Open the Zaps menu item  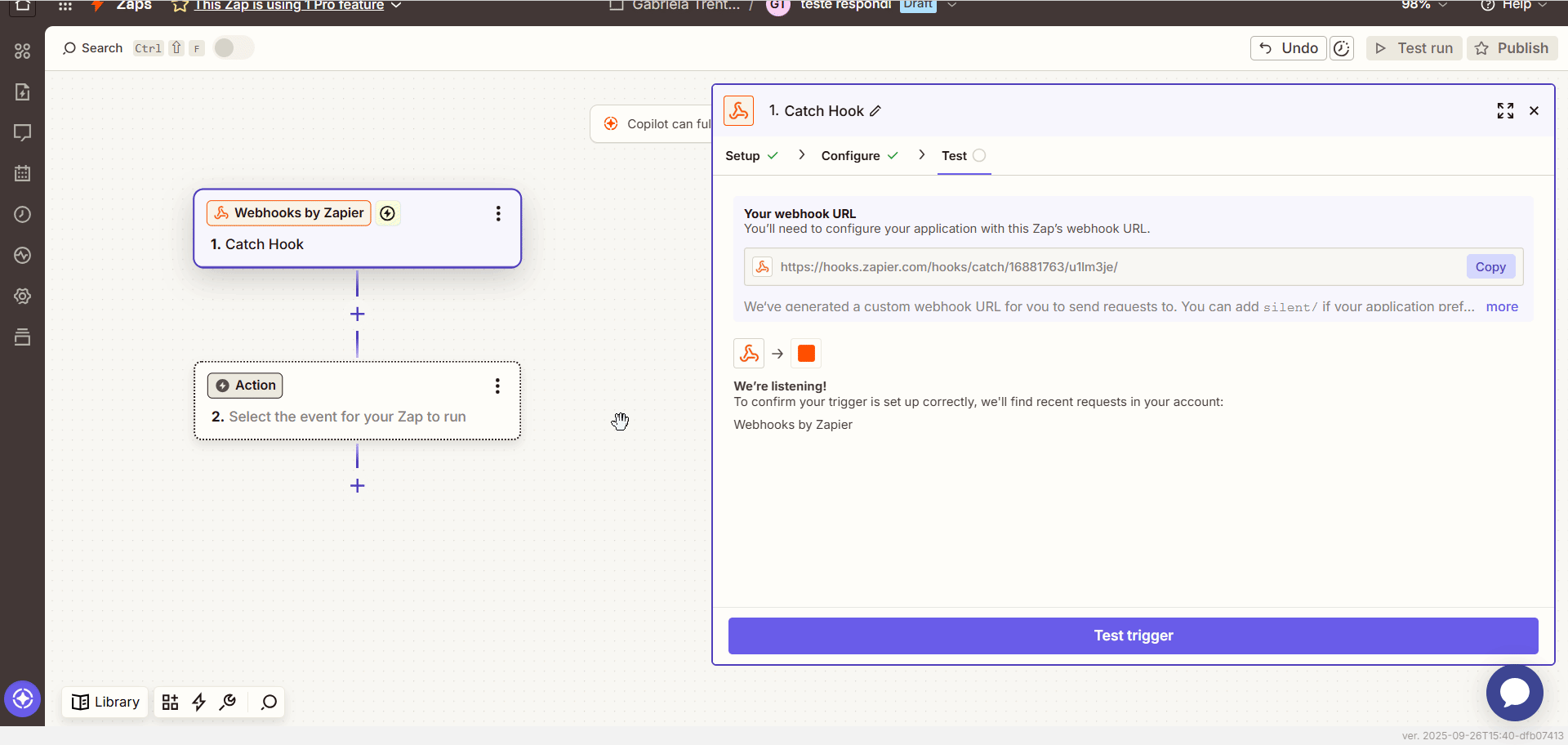point(134,6)
